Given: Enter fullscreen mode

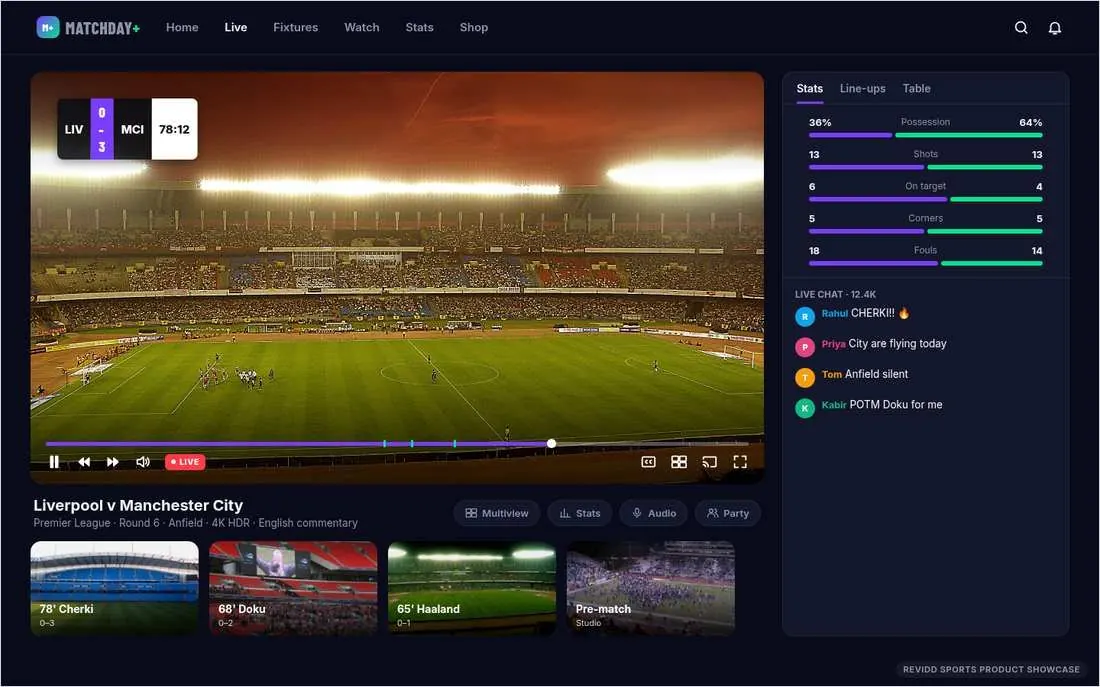Looking at the screenshot, I should tap(740, 462).
